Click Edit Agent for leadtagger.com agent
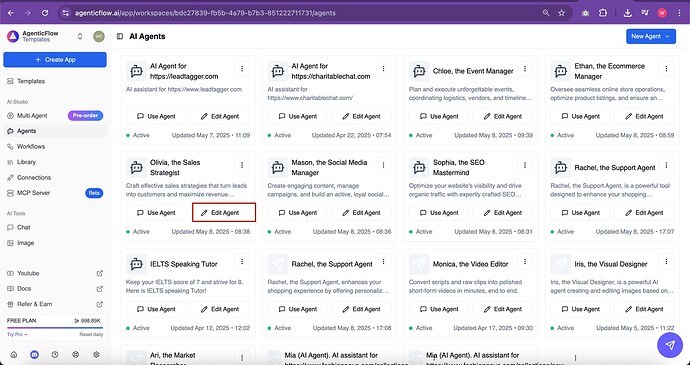The width and height of the screenshot is (690, 365). tap(220, 116)
